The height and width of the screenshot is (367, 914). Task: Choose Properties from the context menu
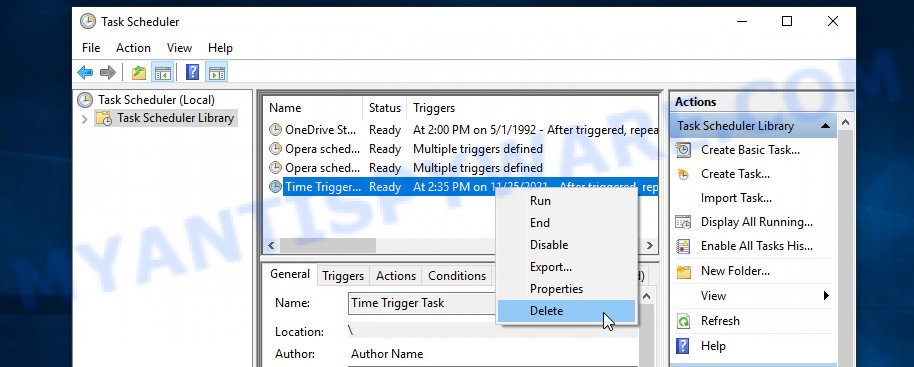[566, 289]
